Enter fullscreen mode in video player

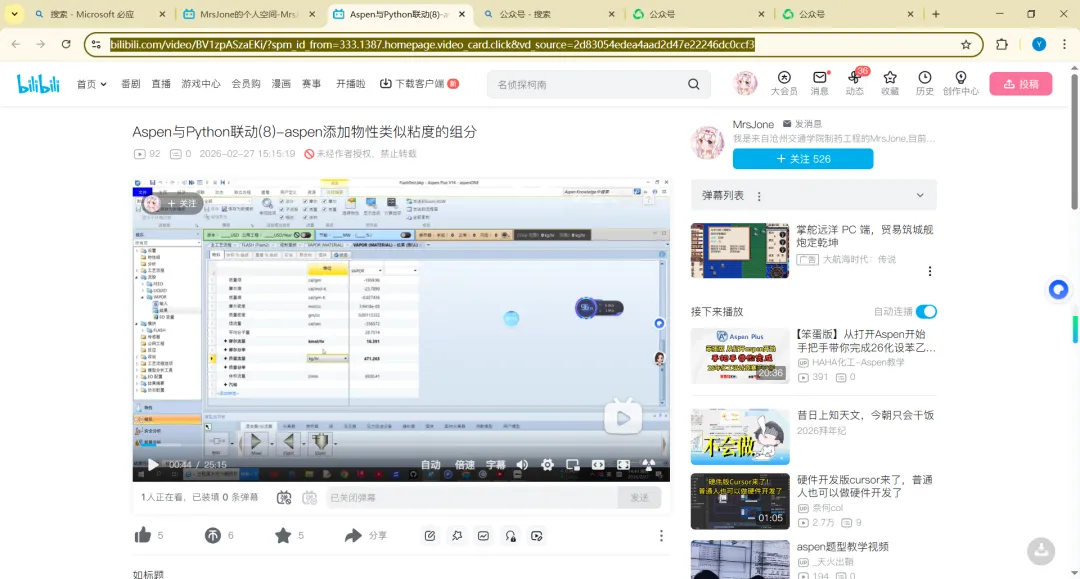[623, 465]
